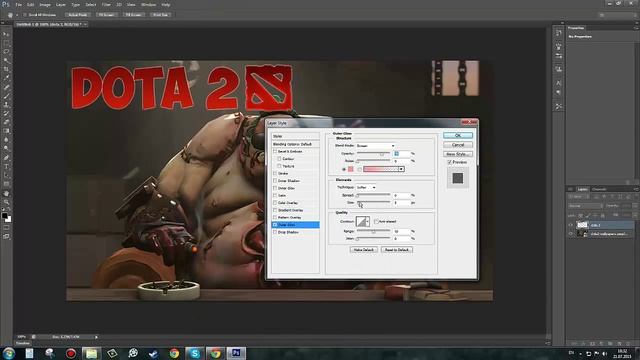Select the Gradient tool
640x360 pixels.
pos(6,131)
